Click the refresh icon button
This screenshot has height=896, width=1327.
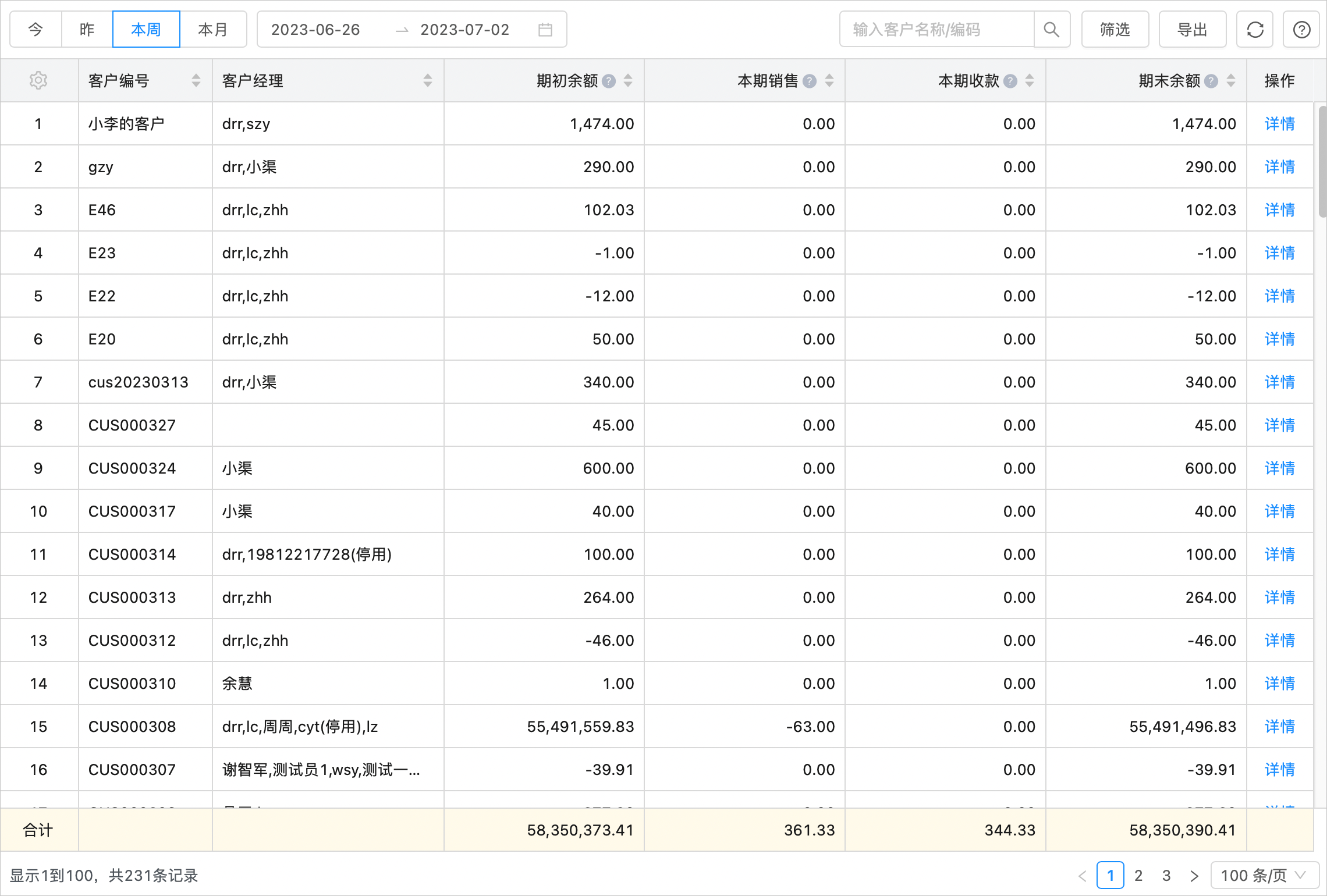pos(1255,30)
